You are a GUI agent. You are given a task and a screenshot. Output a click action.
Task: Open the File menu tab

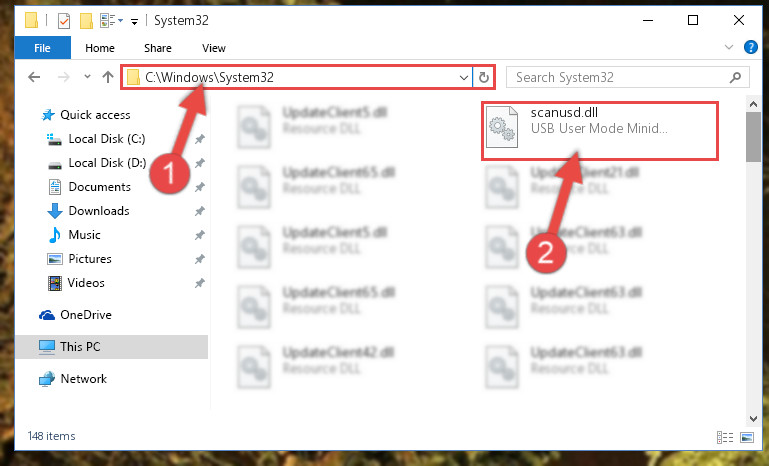click(x=42, y=48)
